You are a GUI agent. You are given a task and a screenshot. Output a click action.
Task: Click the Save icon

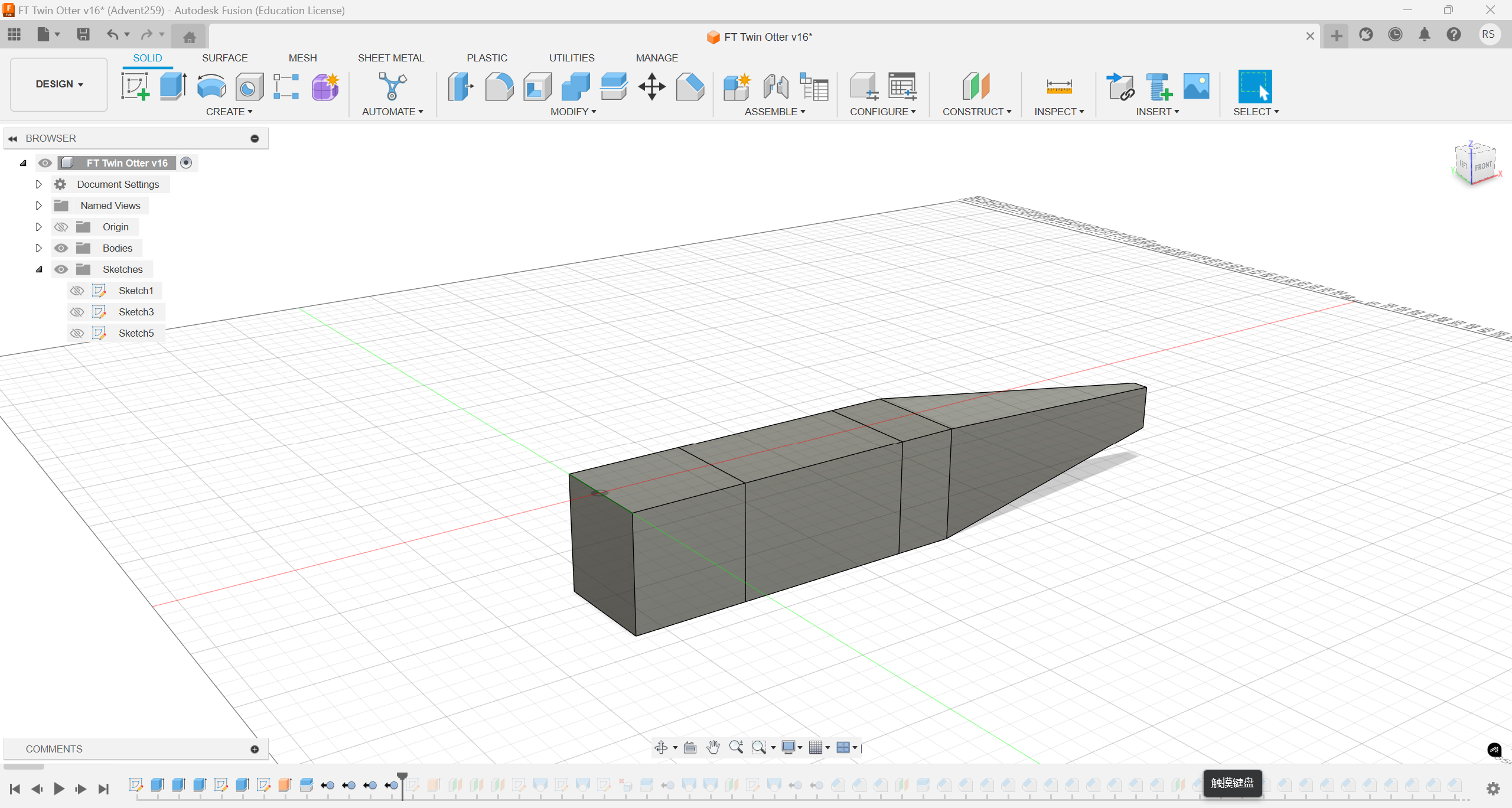[x=83, y=34]
